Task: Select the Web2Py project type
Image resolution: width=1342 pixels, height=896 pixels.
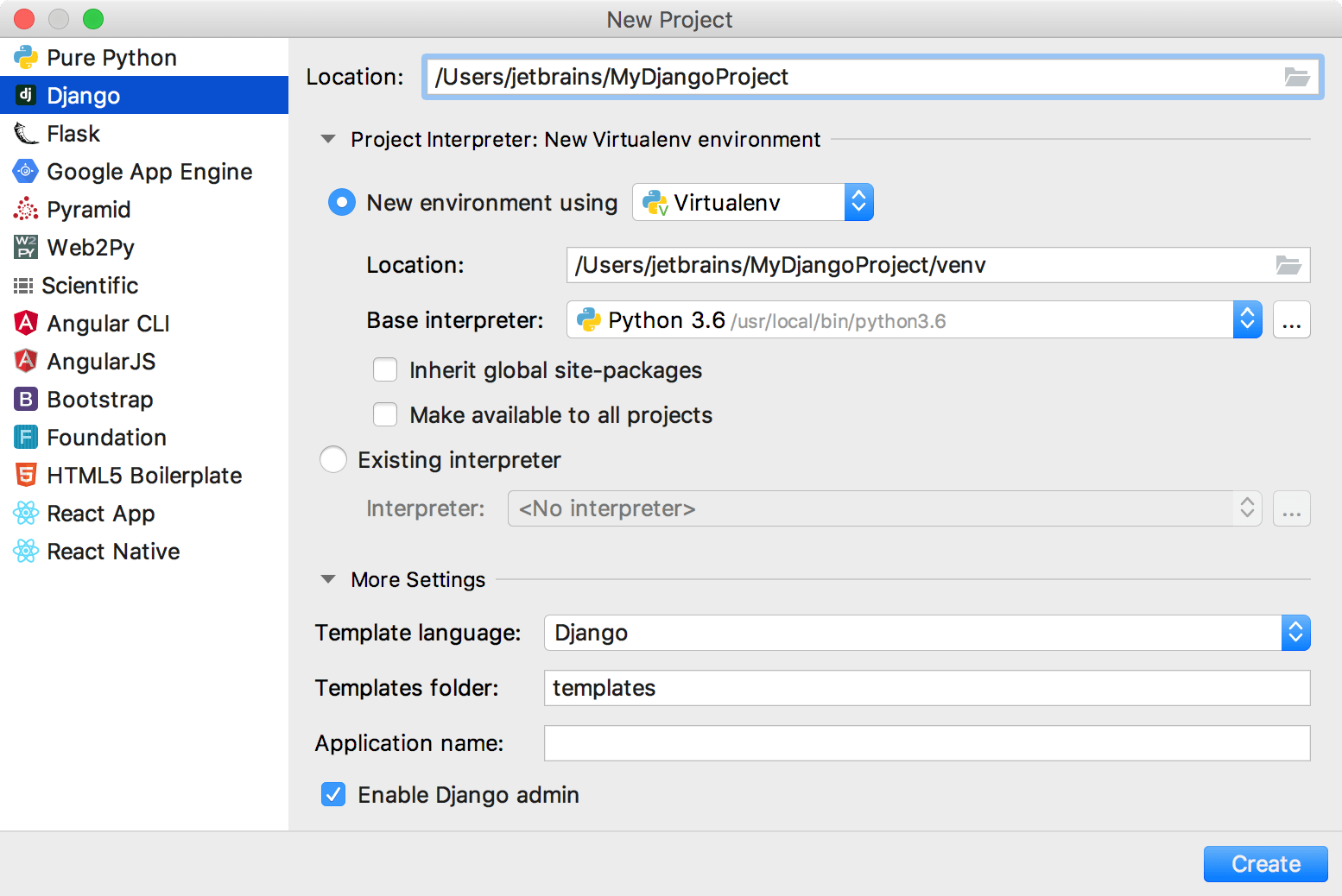Action: point(91,247)
